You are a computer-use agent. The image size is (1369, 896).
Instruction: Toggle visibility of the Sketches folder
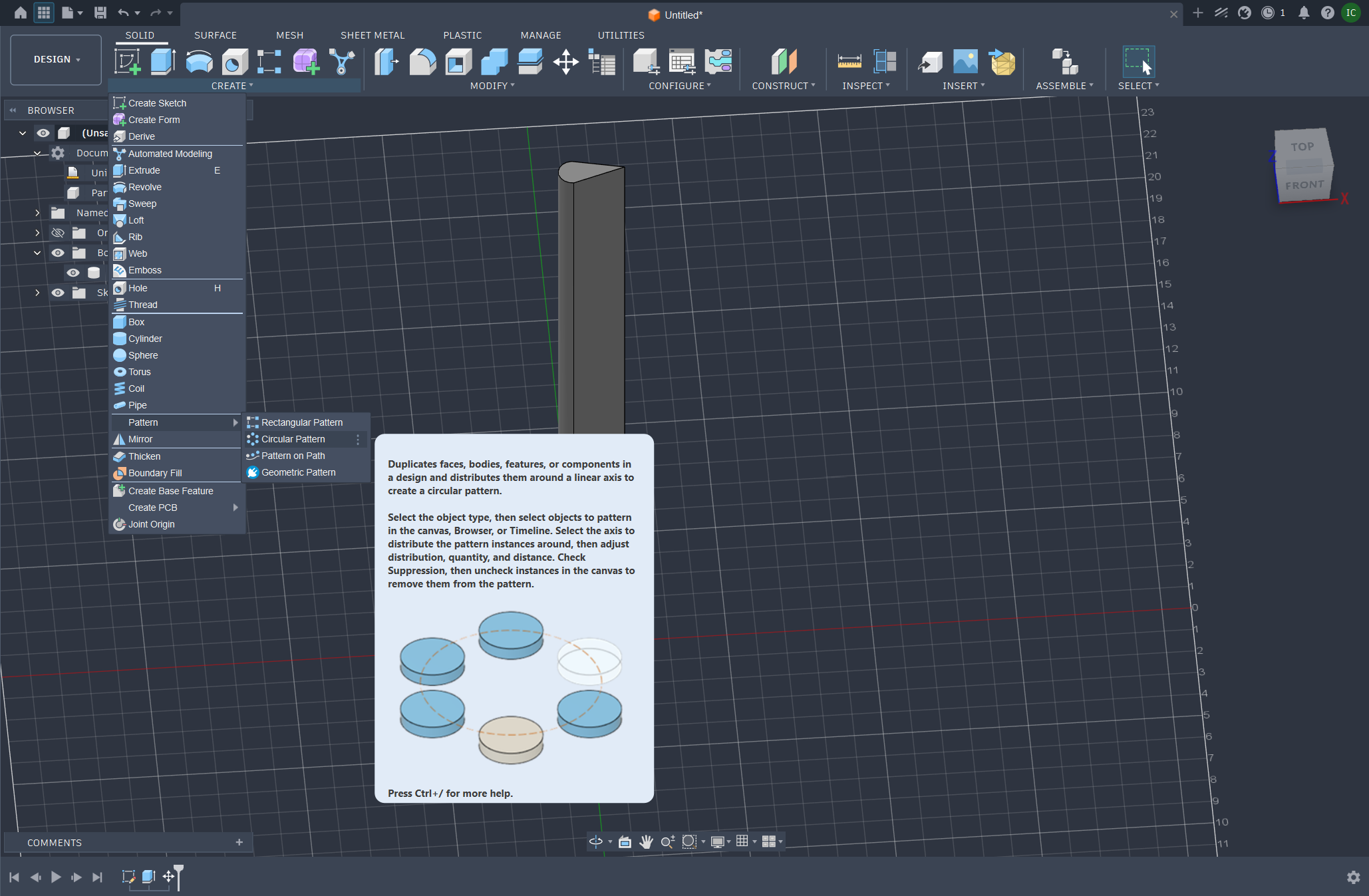click(x=58, y=293)
